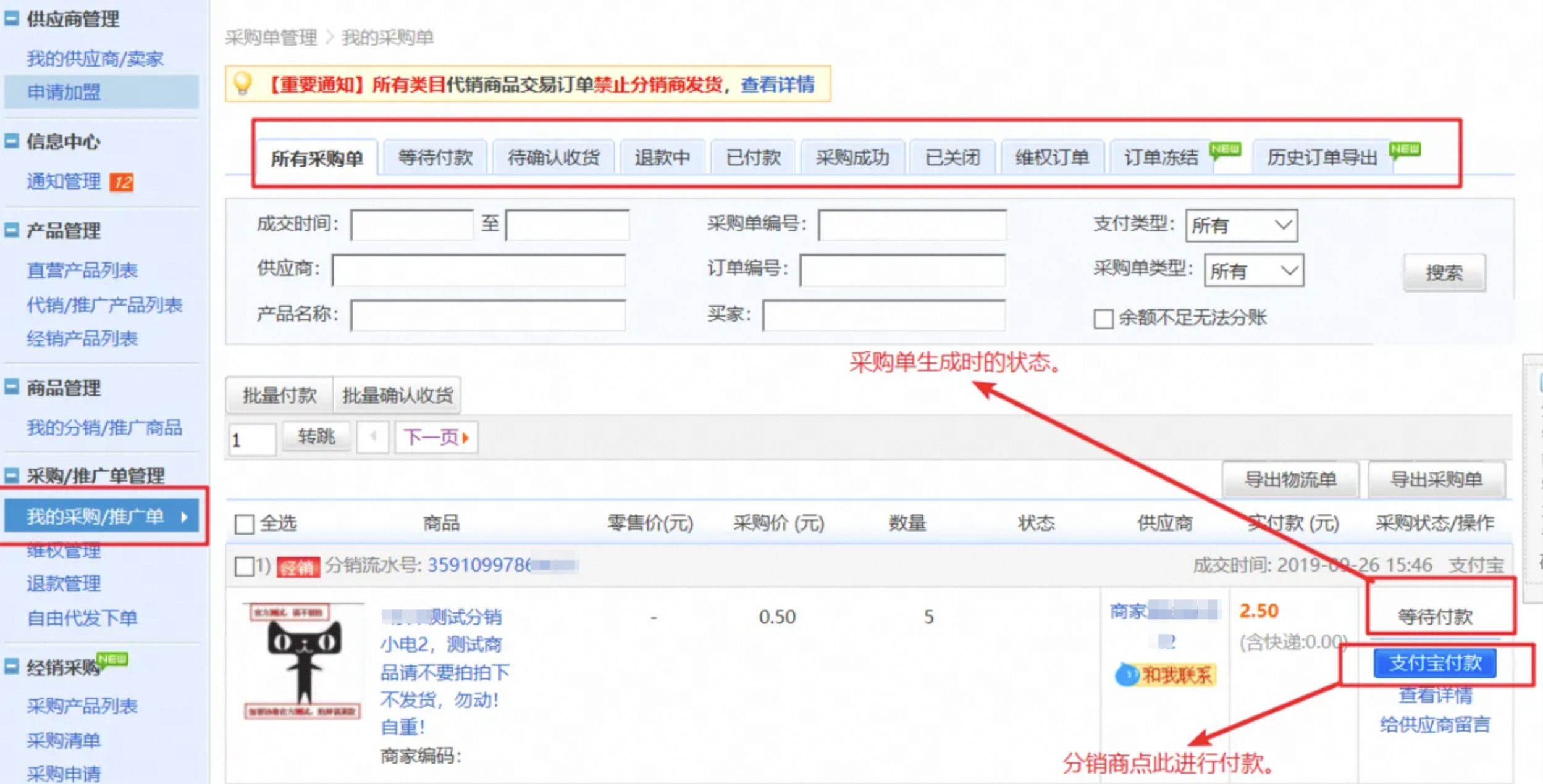This screenshot has height=784, width=1543.
Task: Click NEW badge beside 历史订单导出
Action: (1404, 149)
